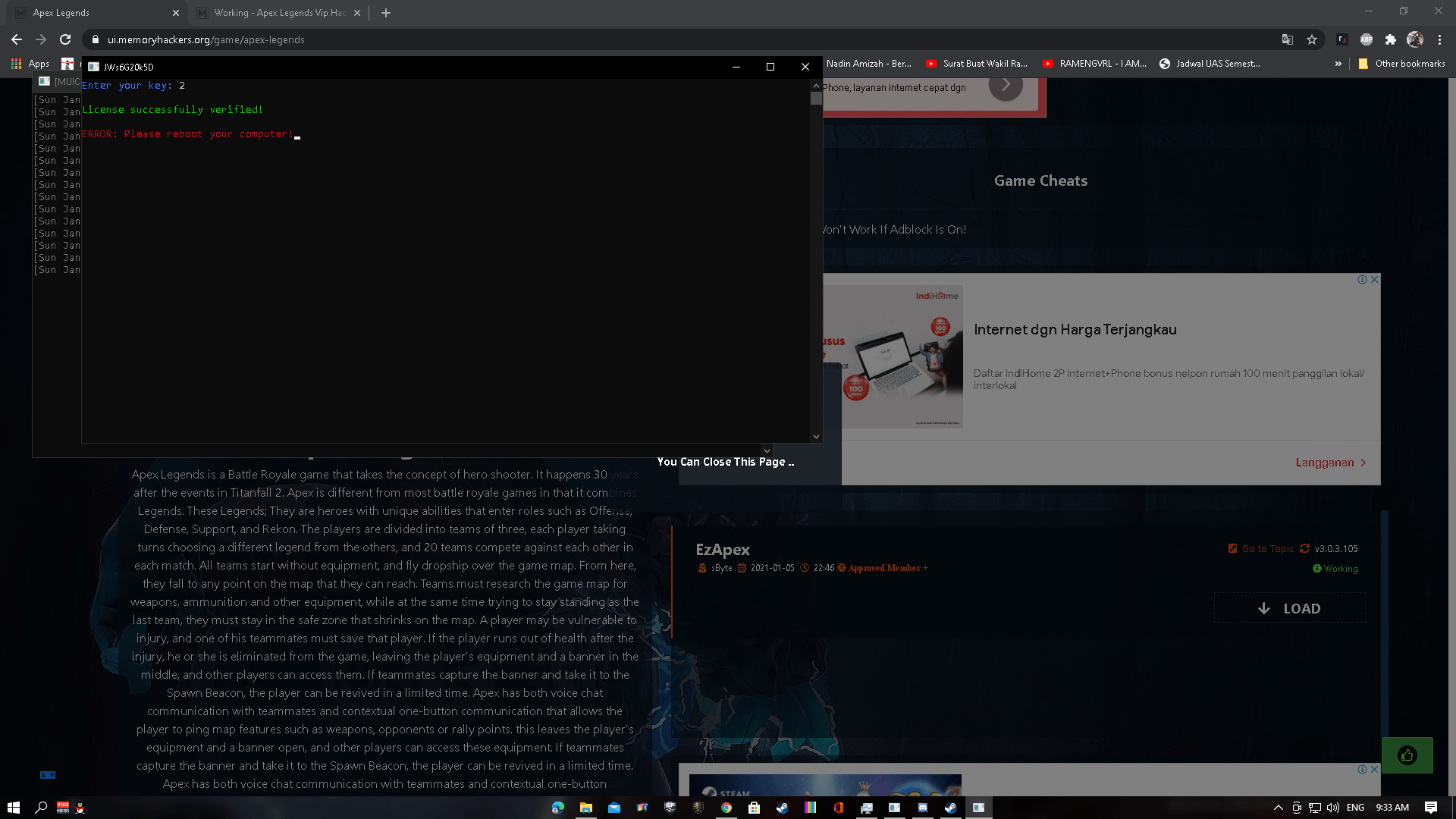Click the 9:33 AM taskbar clock
This screenshot has height=819, width=1456.
pyautogui.click(x=1392, y=808)
